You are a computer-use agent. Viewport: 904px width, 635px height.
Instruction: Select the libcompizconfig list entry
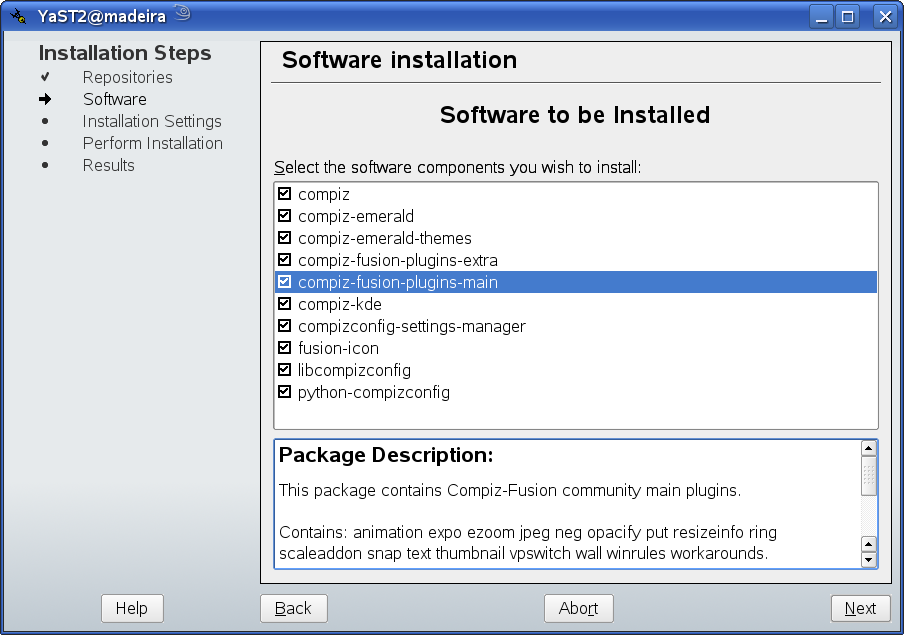(x=575, y=370)
